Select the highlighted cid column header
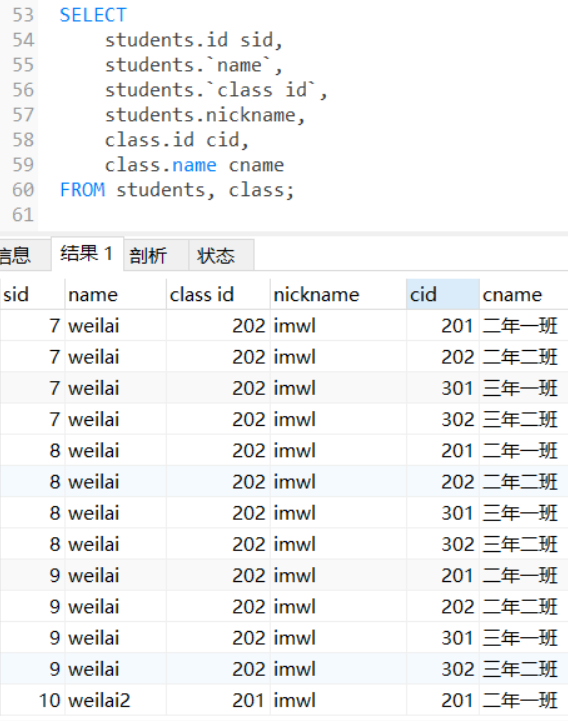The image size is (568, 721). [x=442, y=294]
